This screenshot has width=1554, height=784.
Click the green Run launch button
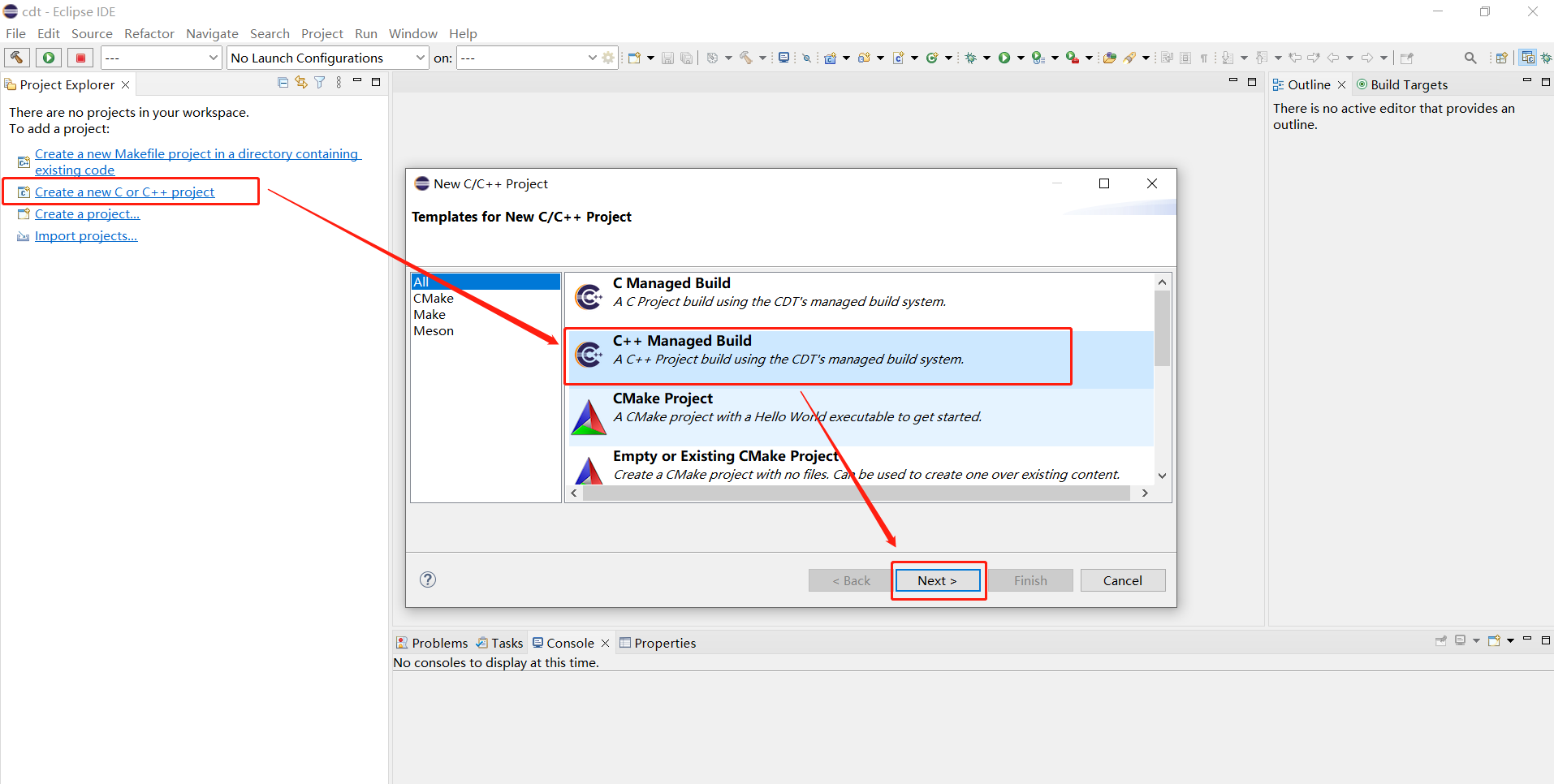tap(49, 58)
